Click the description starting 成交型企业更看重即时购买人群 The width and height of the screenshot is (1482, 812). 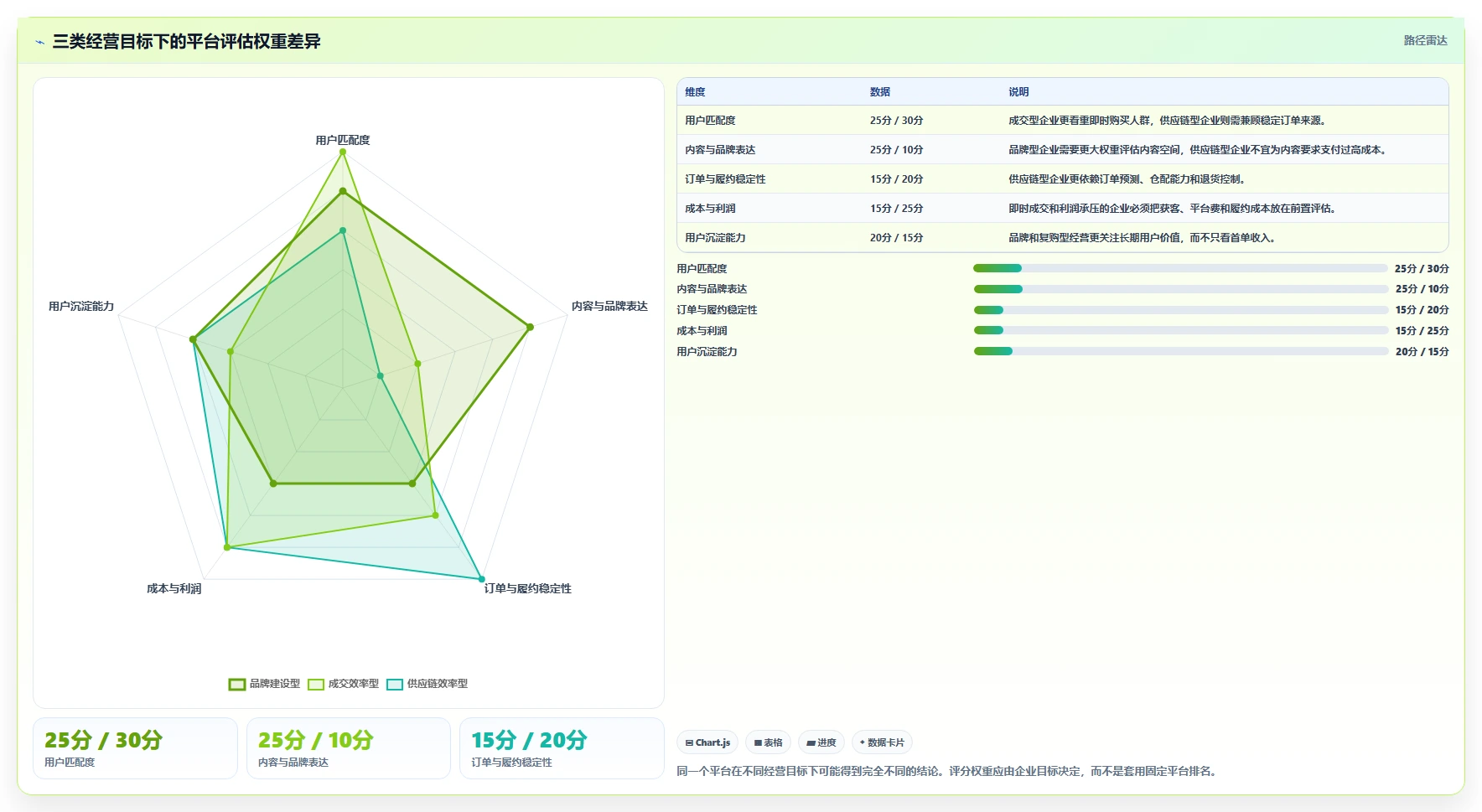point(1168,121)
